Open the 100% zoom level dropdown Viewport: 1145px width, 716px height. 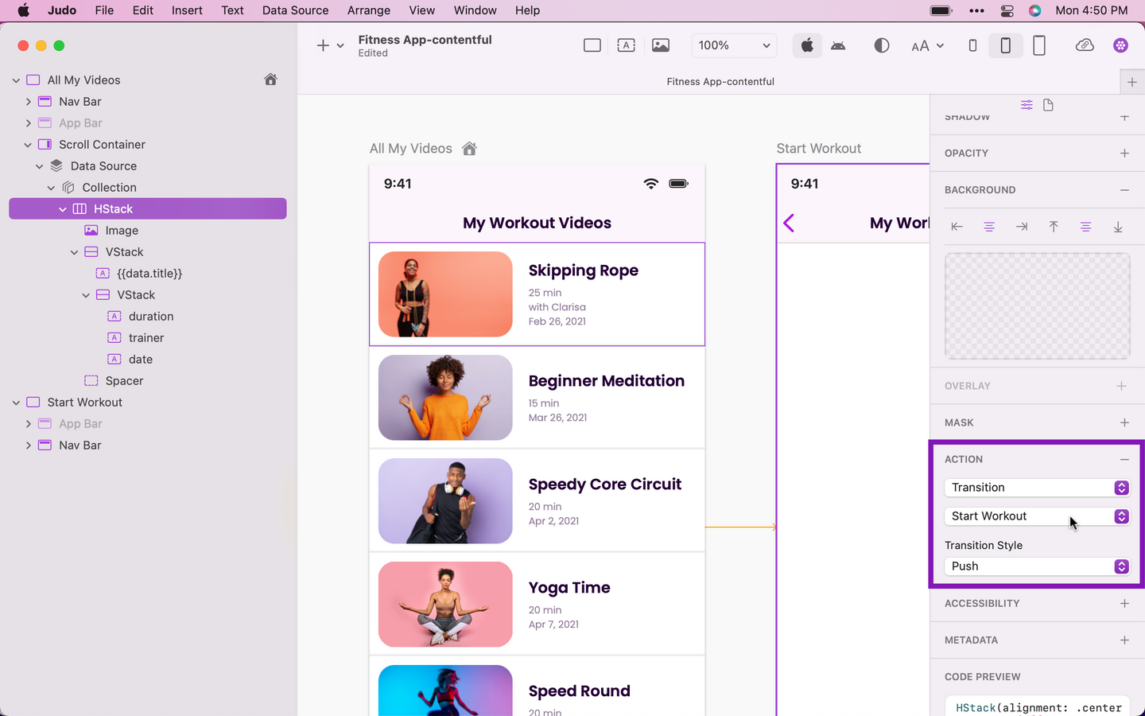(733, 45)
